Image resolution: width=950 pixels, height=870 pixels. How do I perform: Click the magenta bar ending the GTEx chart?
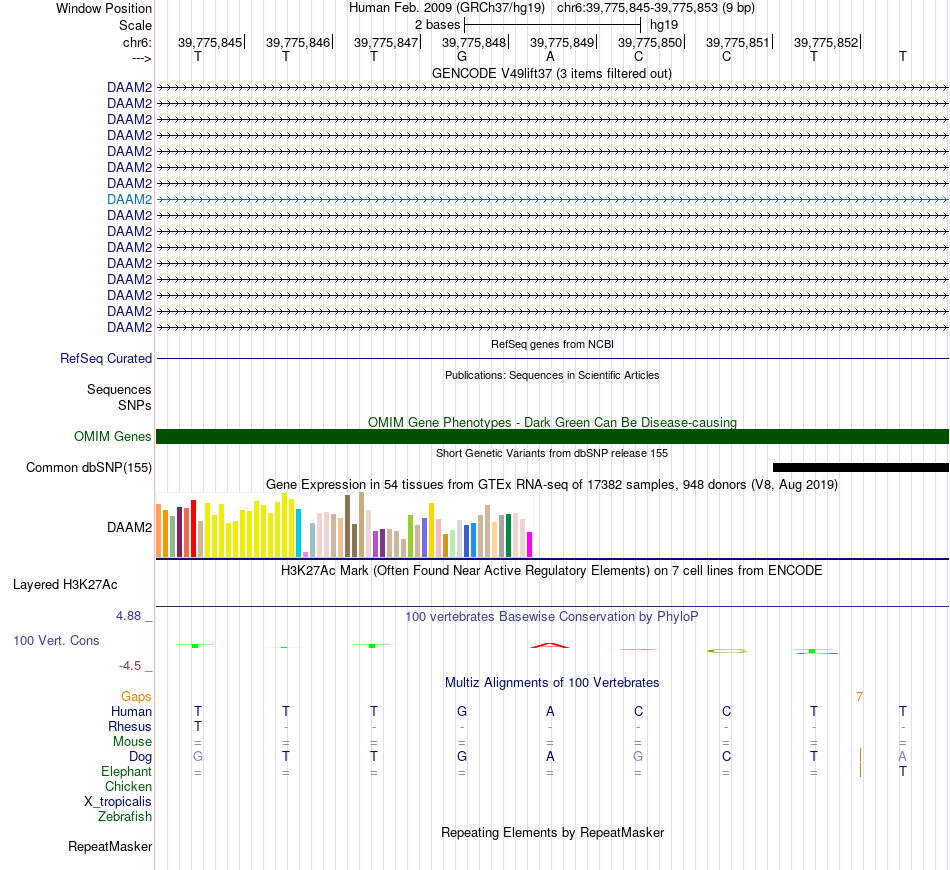click(x=530, y=544)
